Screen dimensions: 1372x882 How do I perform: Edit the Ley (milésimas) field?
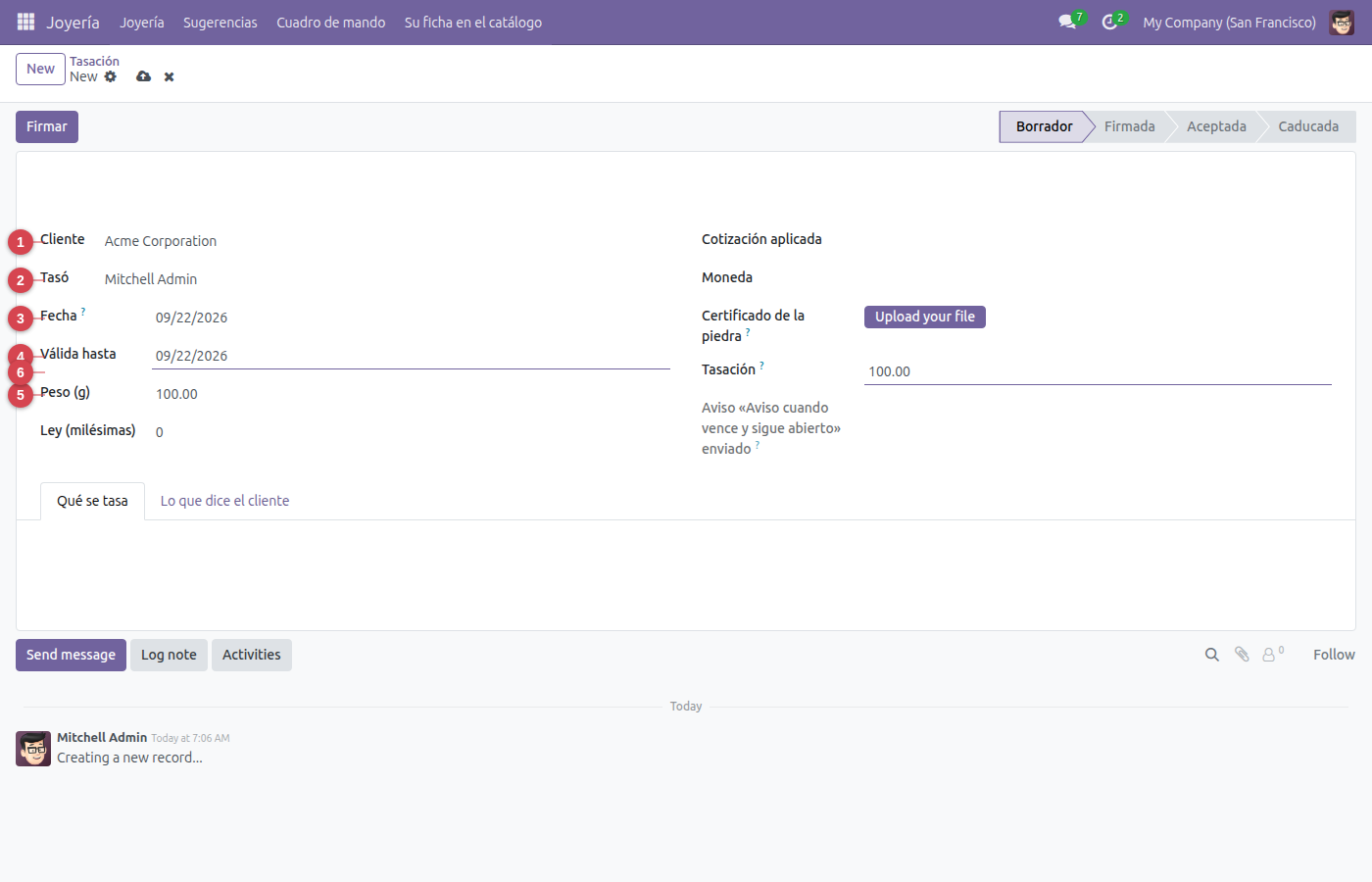tap(411, 432)
